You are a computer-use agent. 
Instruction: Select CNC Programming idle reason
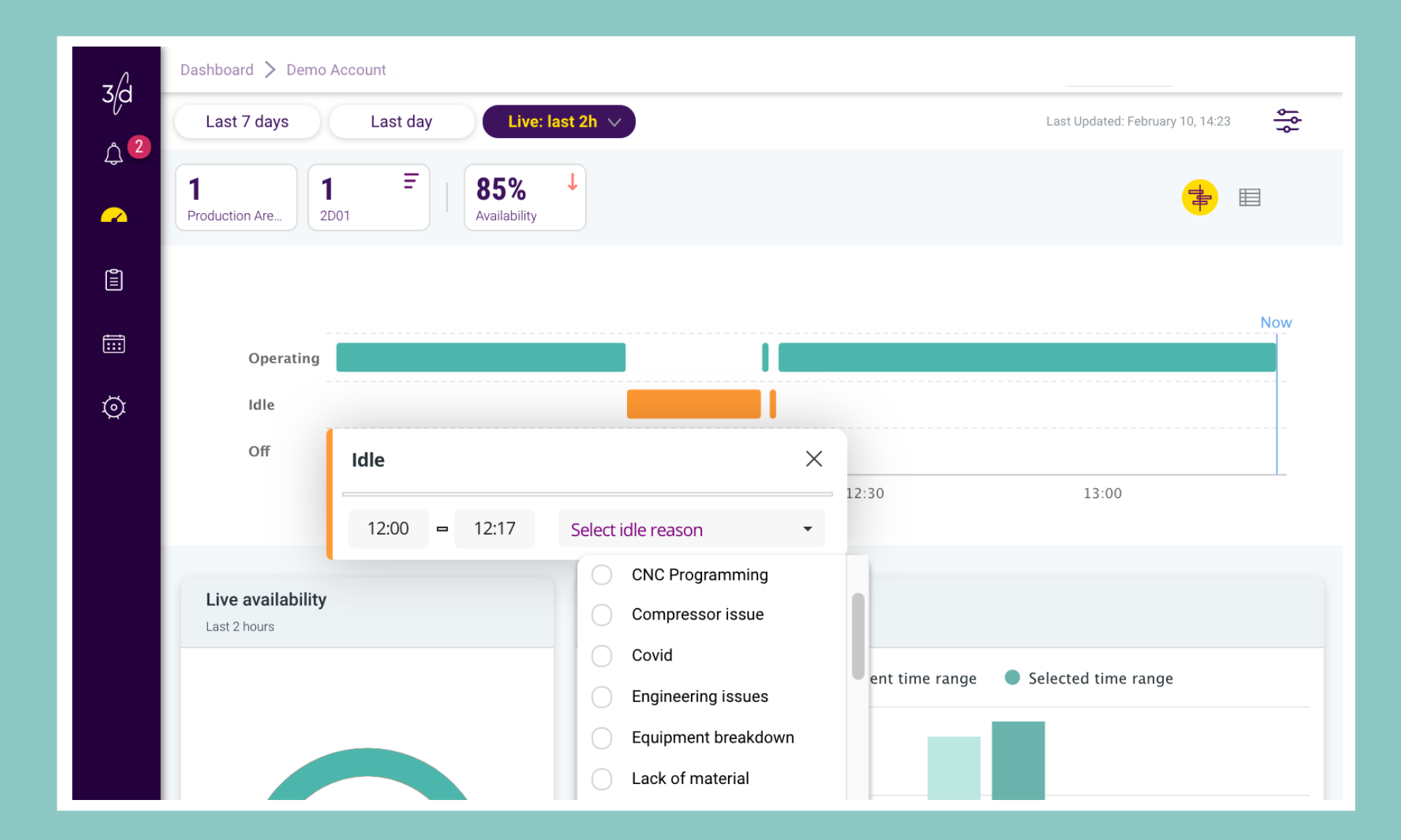(602, 575)
